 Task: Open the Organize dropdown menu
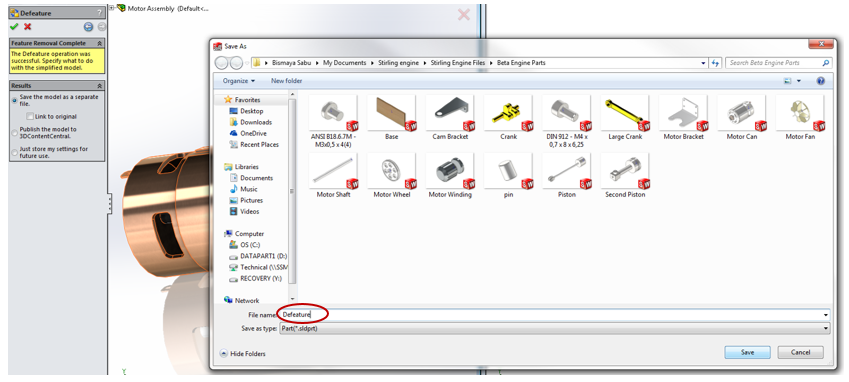click(x=238, y=81)
